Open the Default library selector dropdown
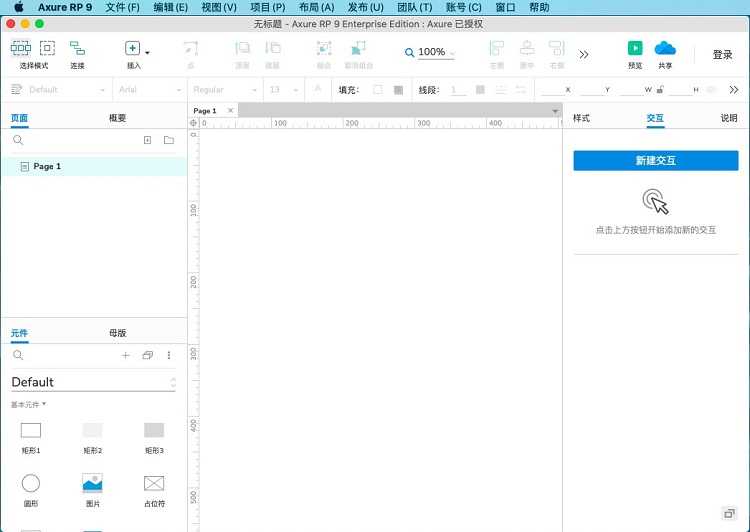This screenshot has width=750, height=532. coord(93,382)
